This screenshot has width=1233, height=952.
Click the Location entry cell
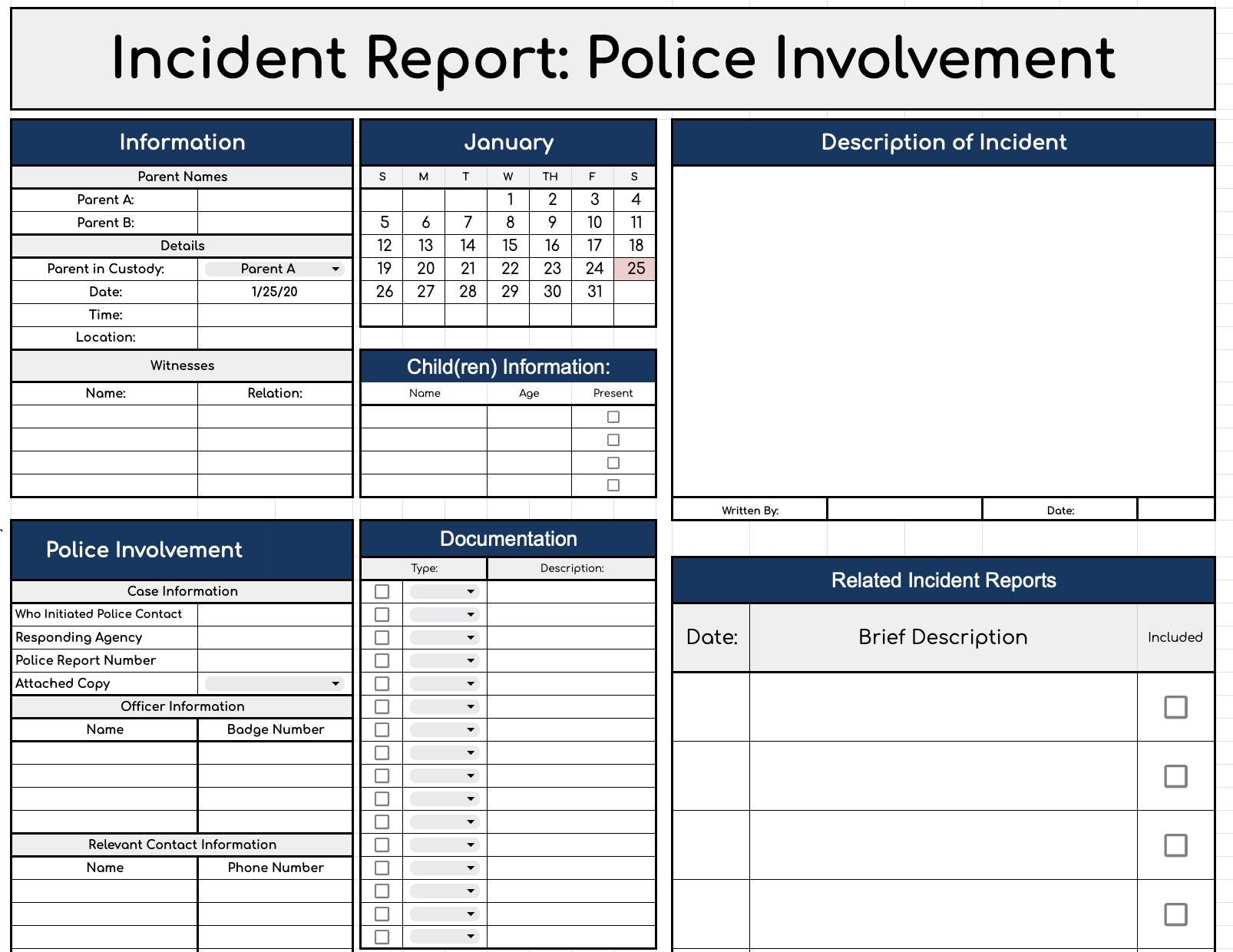pyautogui.click(x=274, y=337)
